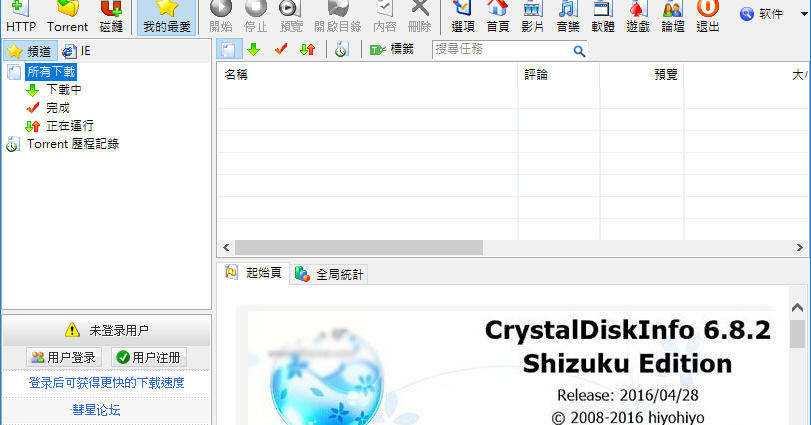Click the 開始 start button
The image size is (811, 425).
point(221,17)
